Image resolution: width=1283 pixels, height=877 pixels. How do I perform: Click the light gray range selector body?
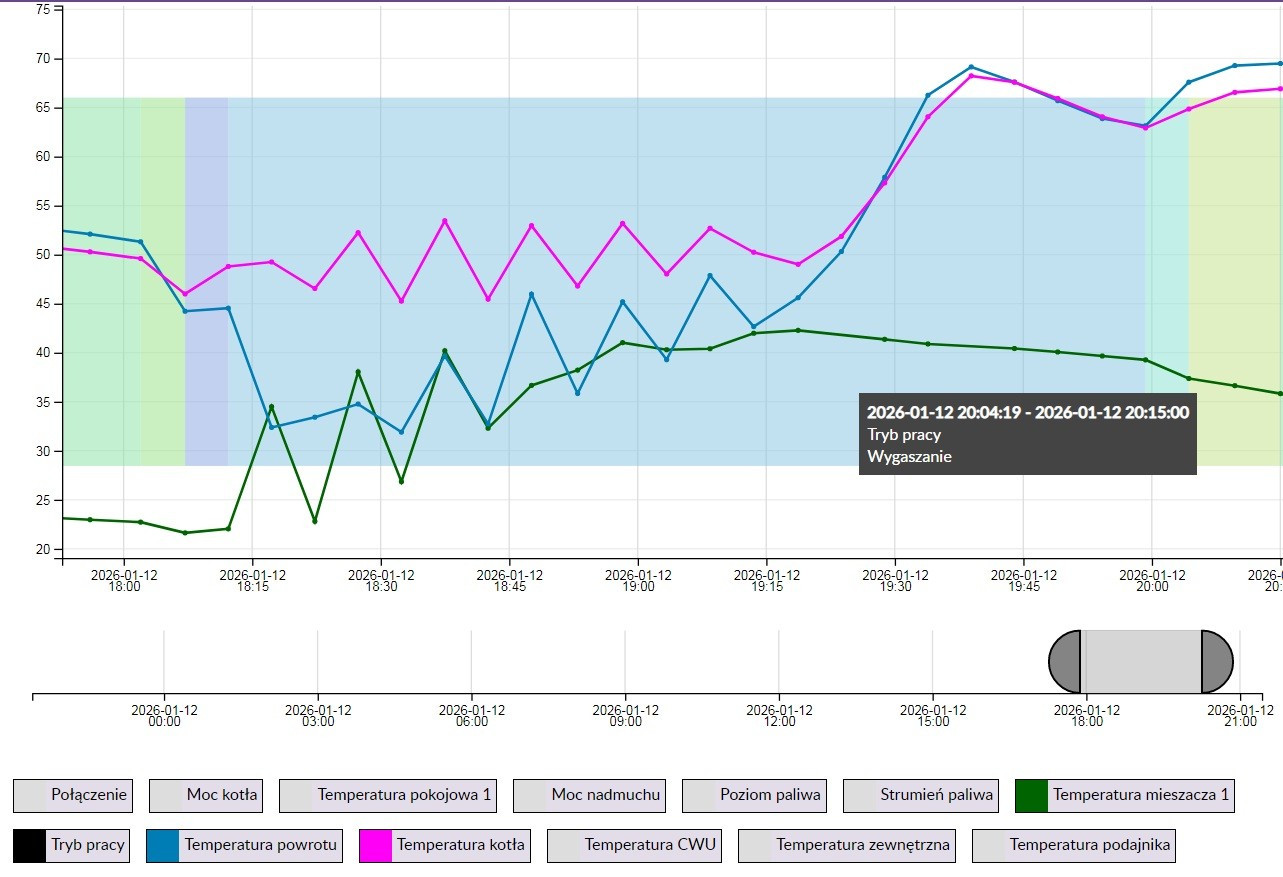pyautogui.click(x=1141, y=662)
